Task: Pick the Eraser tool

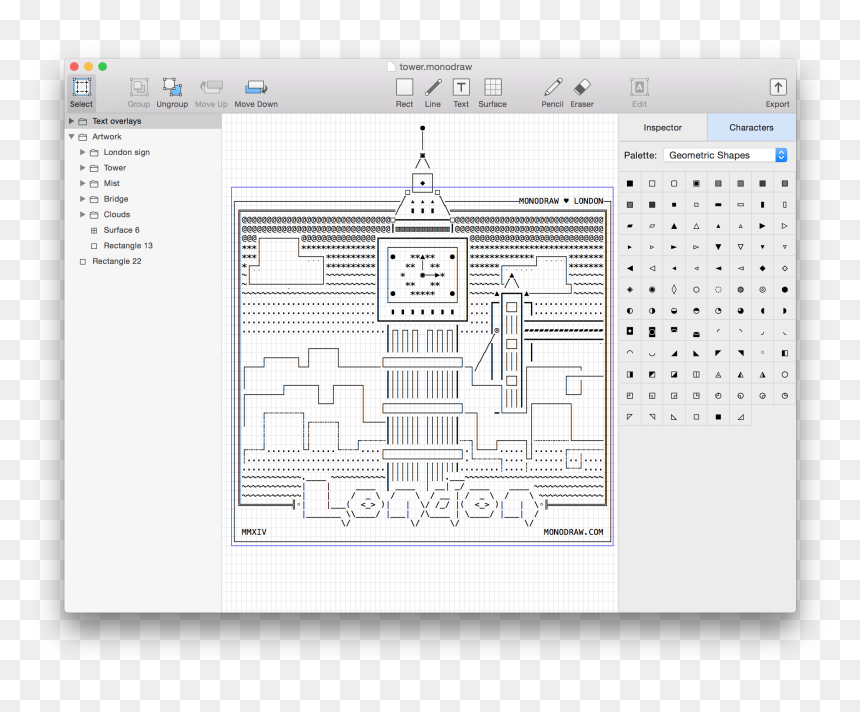Action: [582, 93]
